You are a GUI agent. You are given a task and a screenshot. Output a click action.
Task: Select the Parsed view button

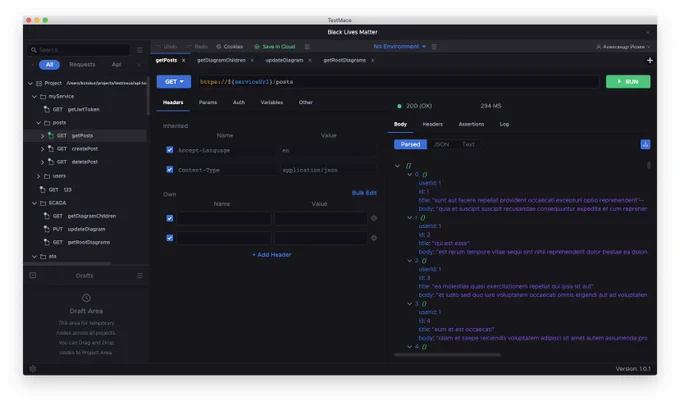(410, 144)
